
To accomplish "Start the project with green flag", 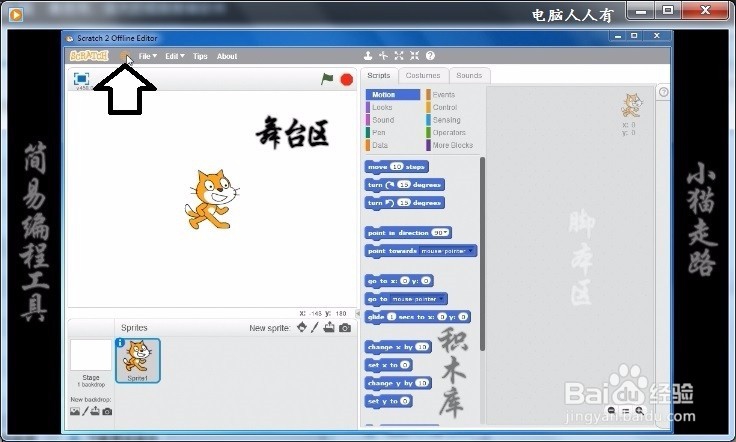I will [x=327, y=79].
